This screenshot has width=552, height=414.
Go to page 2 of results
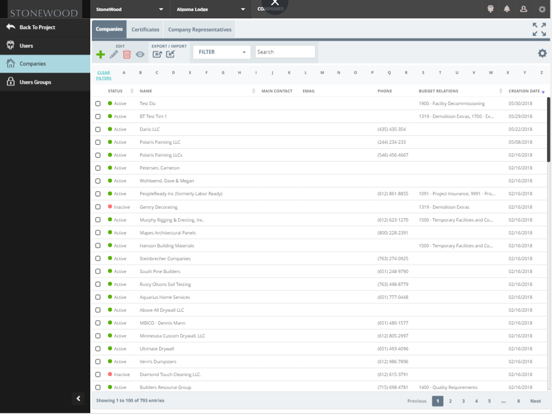click(450, 401)
